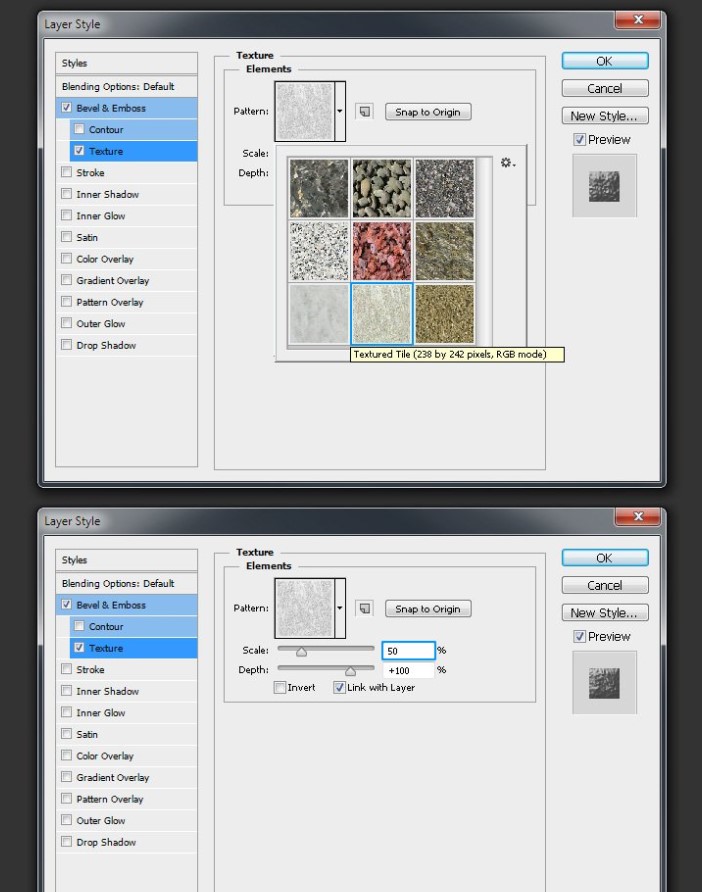This screenshot has height=892, width=702.
Task: Click OK in the top dialog
Action: 605,61
